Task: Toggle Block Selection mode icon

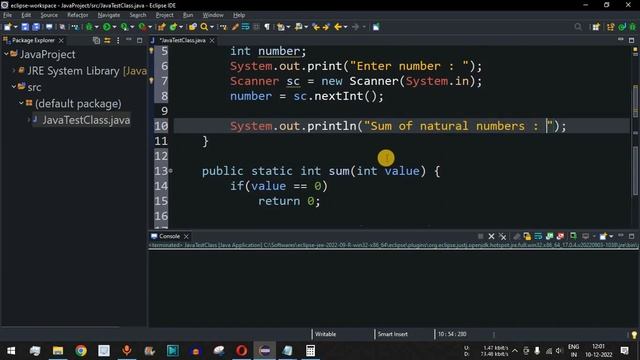Action: coord(256,27)
